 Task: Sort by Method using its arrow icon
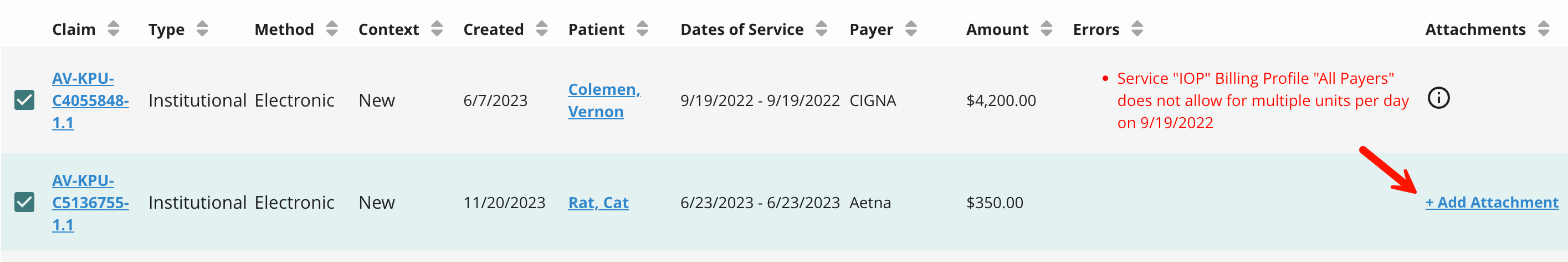(332, 29)
